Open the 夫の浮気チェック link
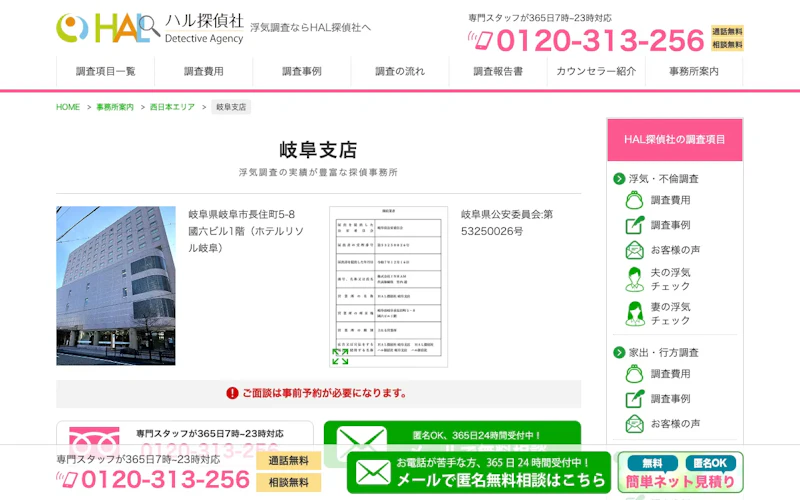 670,280
